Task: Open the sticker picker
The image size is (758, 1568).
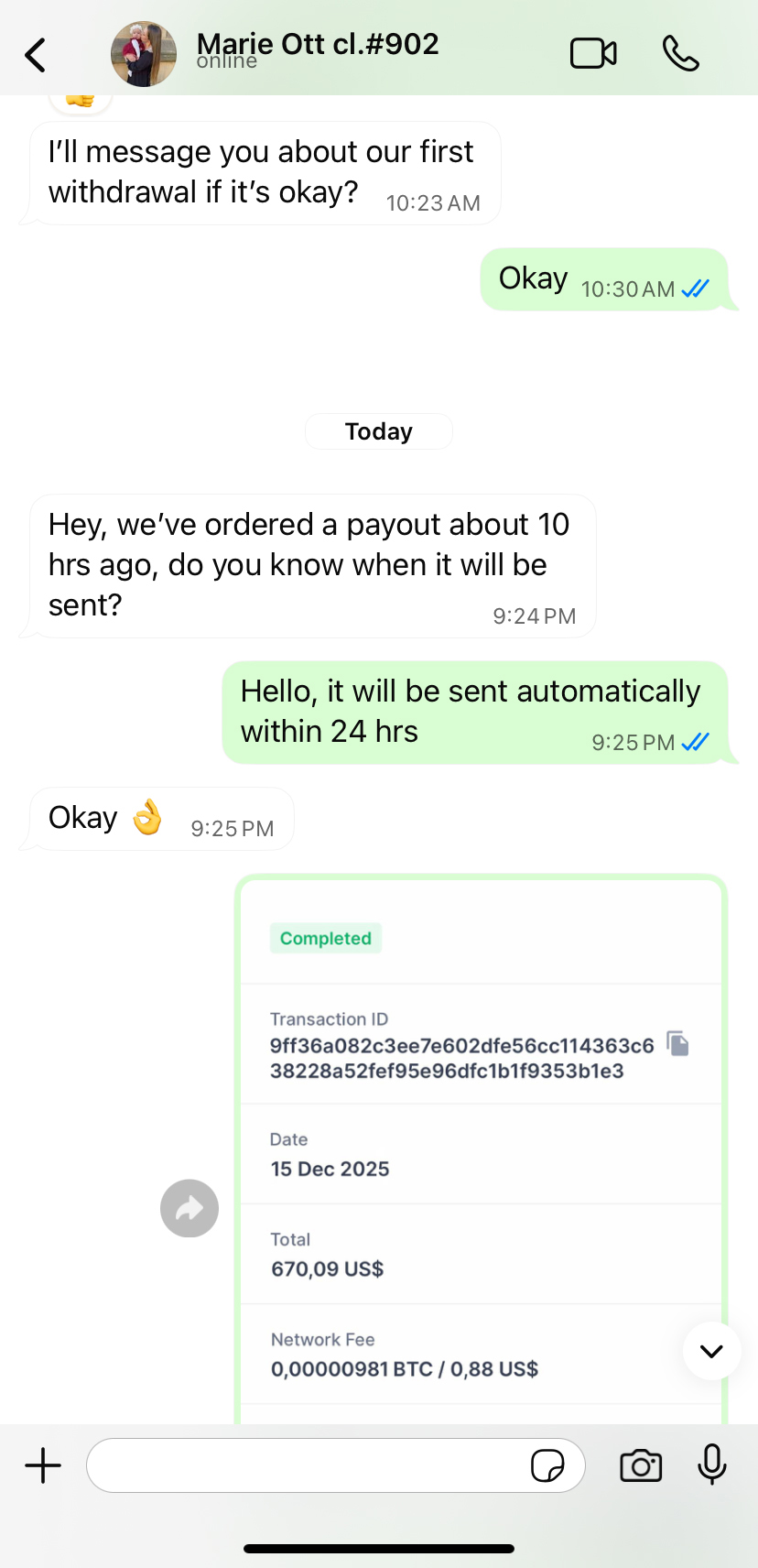Action: click(x=547, y=1465)
